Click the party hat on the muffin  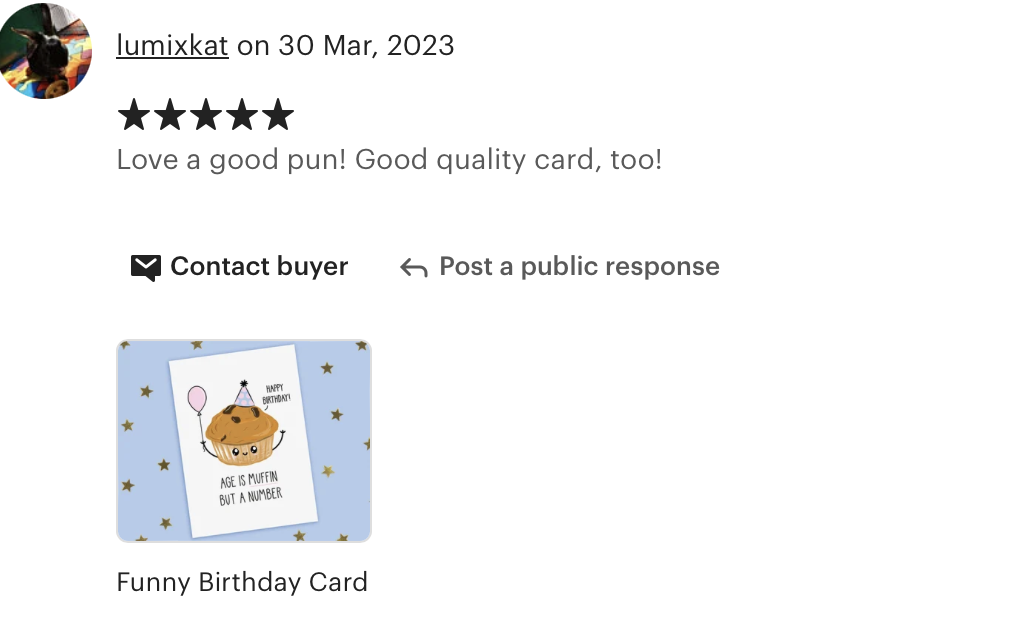tap(244, 393)
